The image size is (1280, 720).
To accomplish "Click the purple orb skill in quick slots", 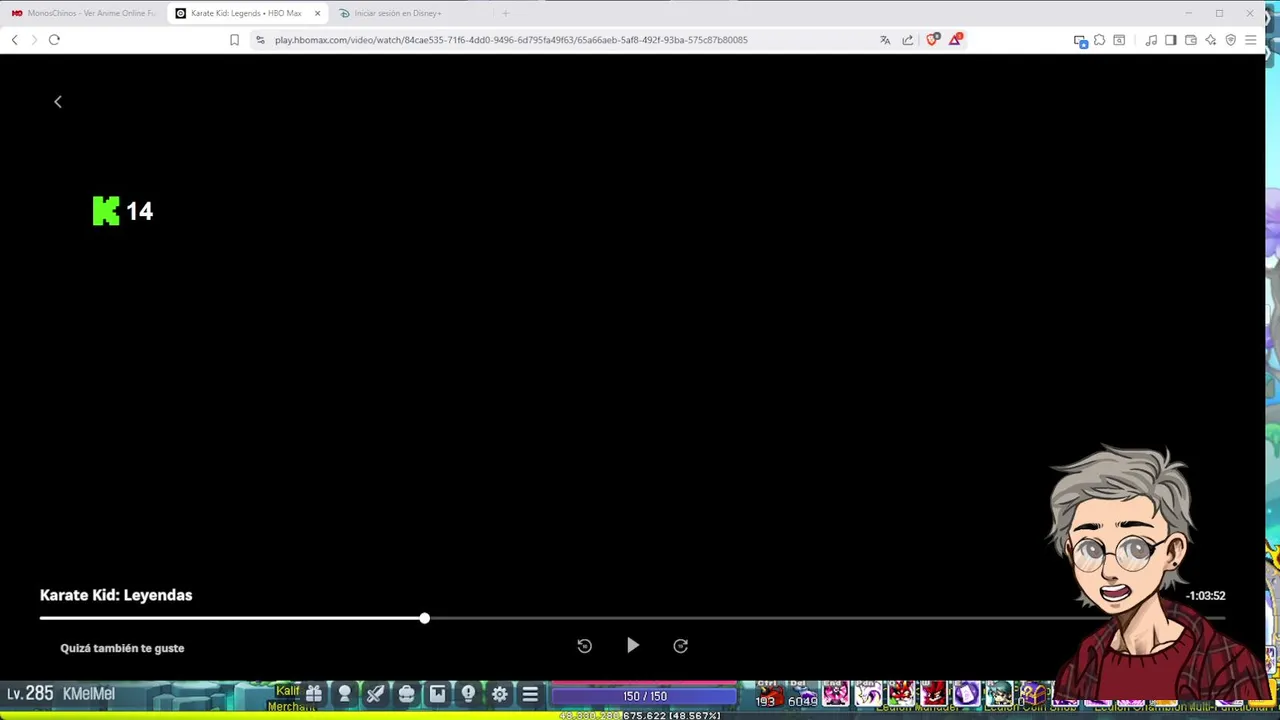I will pos(966,694).
